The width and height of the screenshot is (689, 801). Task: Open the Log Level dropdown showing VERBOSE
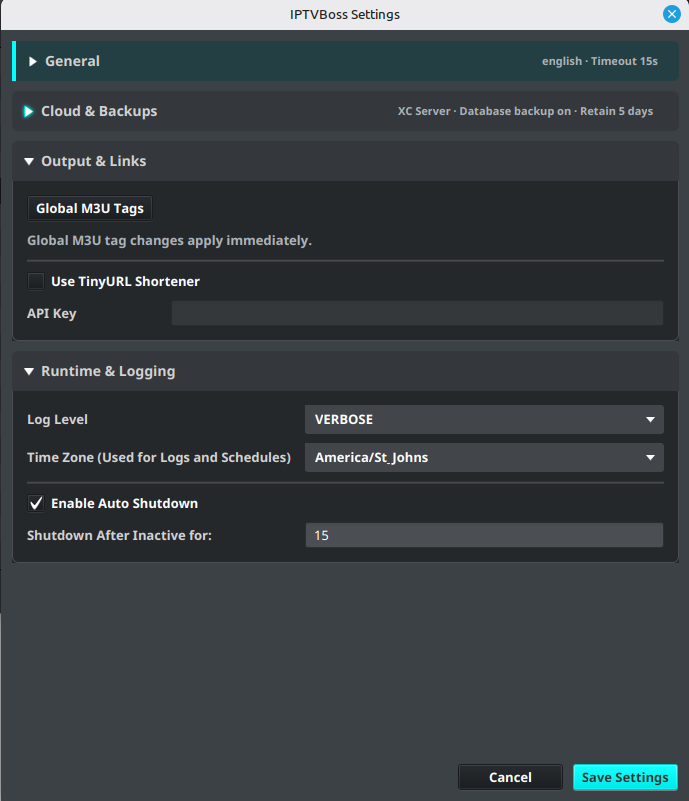coord(484,419)
